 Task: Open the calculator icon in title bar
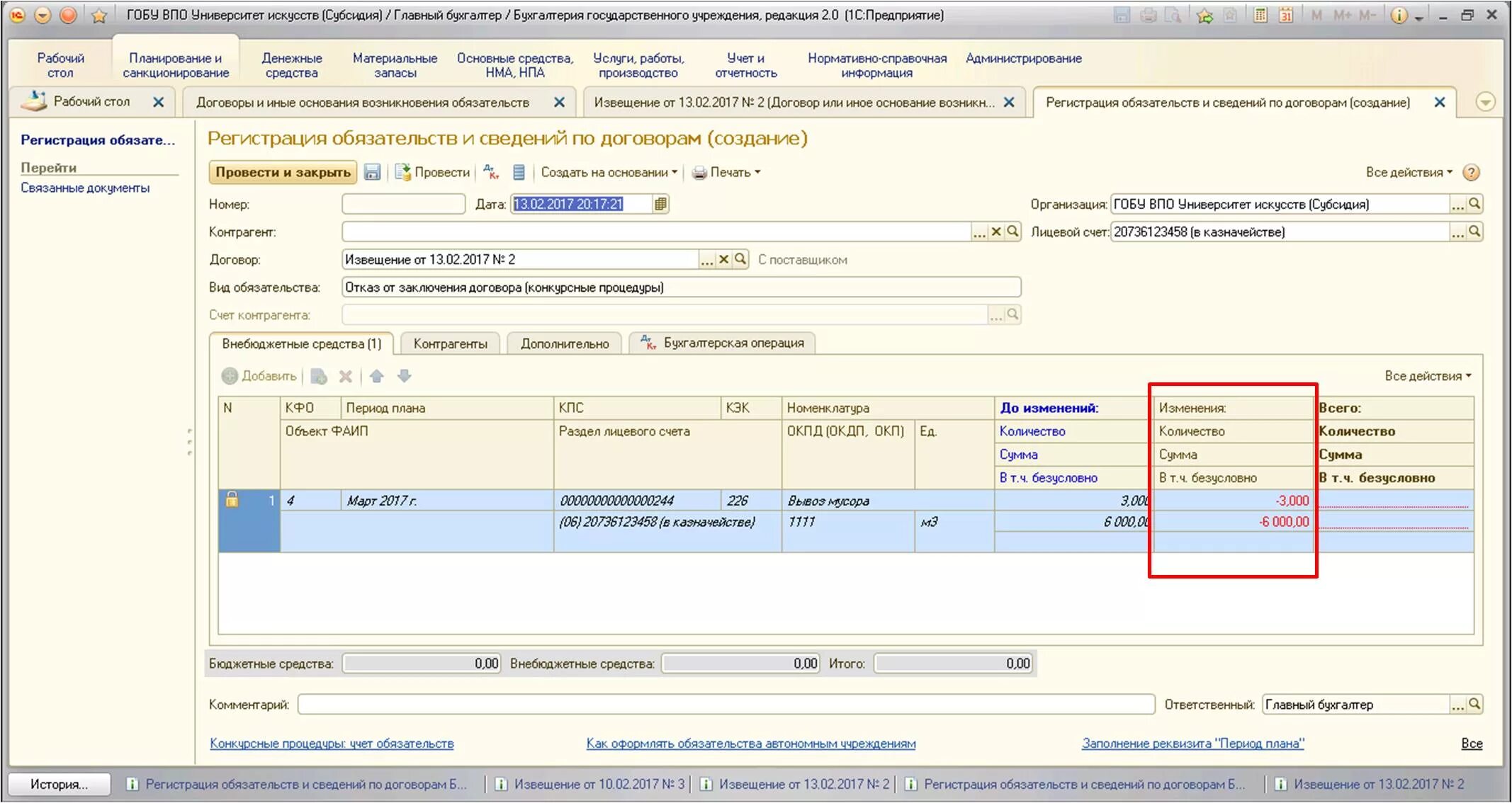(x=1260, y=15)
